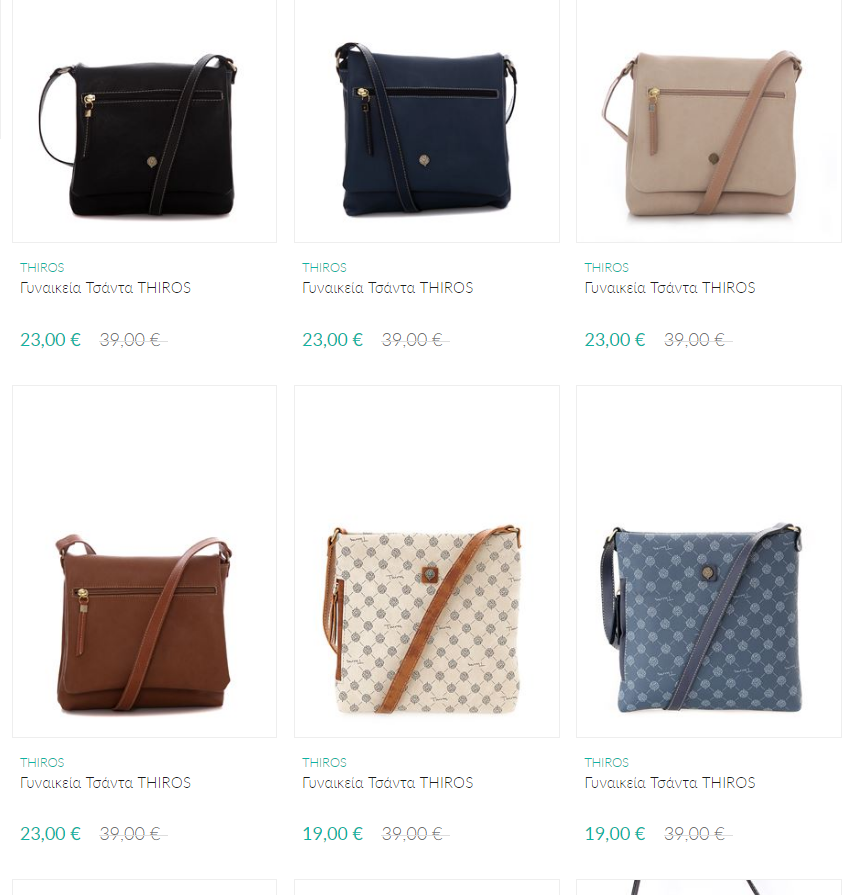Click THIROS brand link under brown bag
859x895 pixels.
pyautogui.click(x=42, y=763)
